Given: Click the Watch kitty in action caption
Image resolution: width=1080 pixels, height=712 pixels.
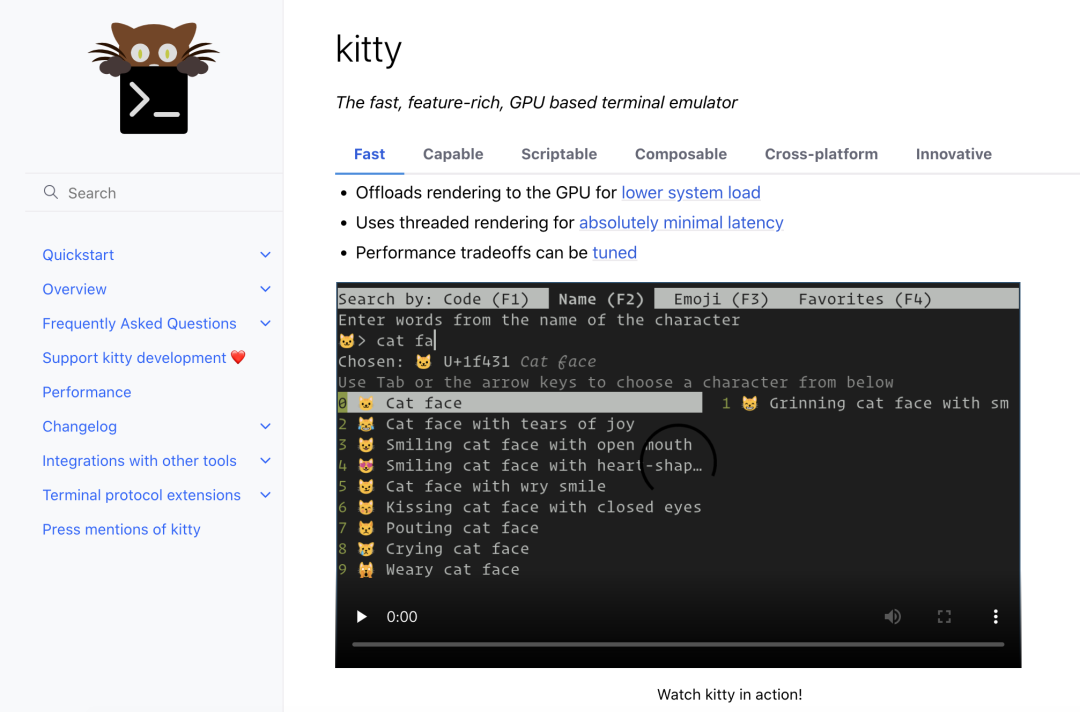Looking at the screenshot, I should click(x=729, y=695).
